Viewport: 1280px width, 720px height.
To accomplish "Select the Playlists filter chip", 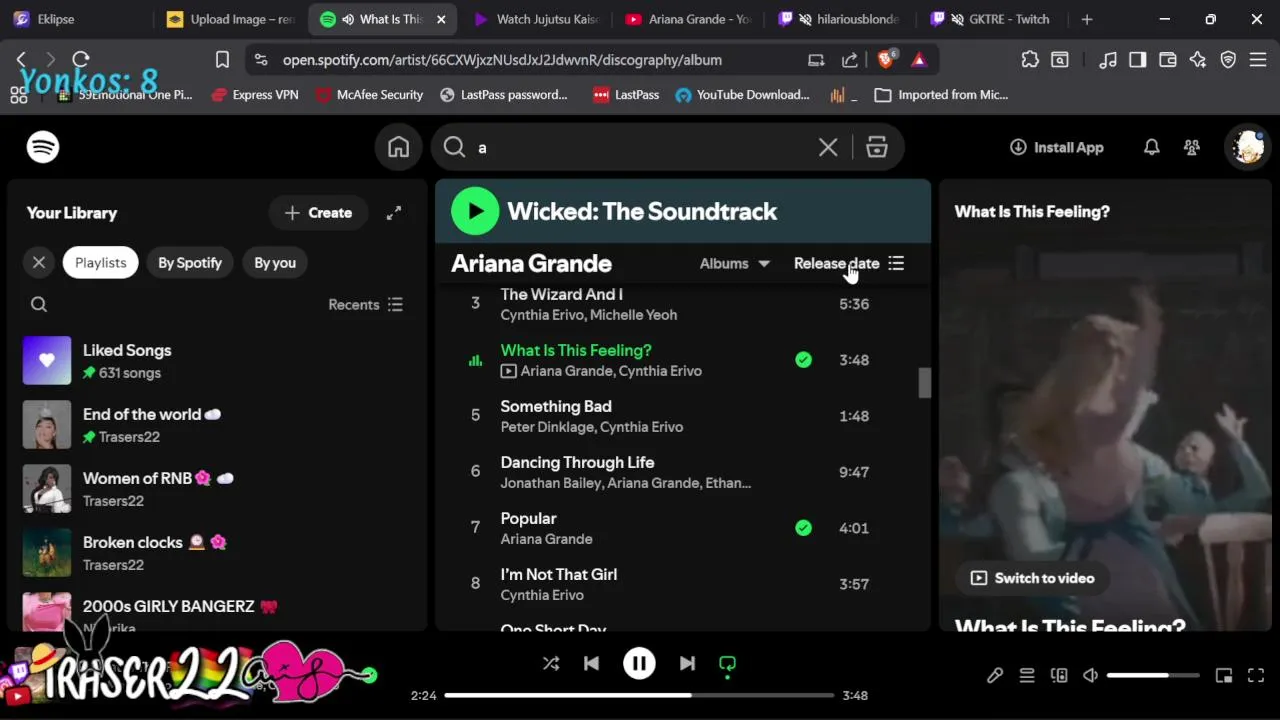I will pos(101,263).
